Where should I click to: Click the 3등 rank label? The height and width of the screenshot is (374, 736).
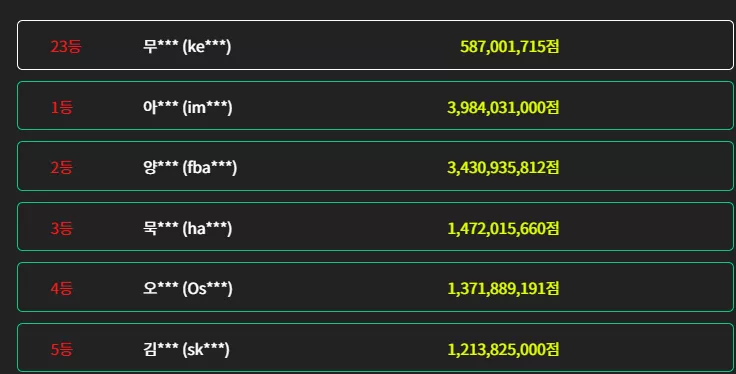tap(61, 229)
